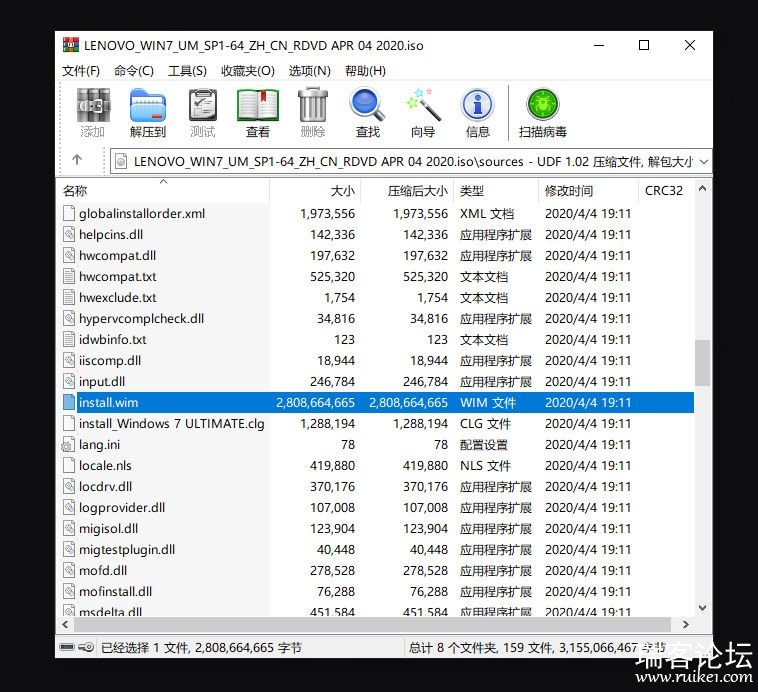Click the vertical scrollbar thumb
758x692 pixels.
702,363
